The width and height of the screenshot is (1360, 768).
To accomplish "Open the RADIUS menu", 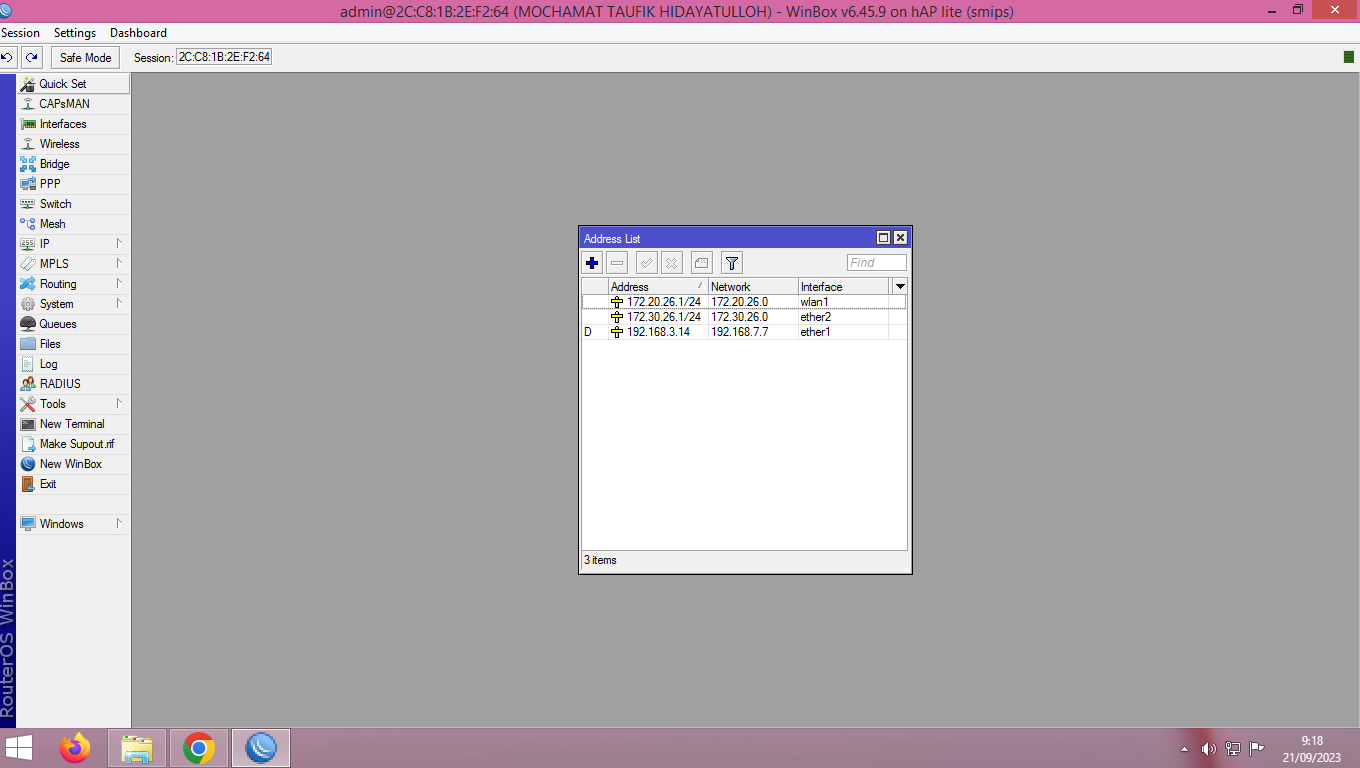I will pyautogui.click(x=73, y=384).
